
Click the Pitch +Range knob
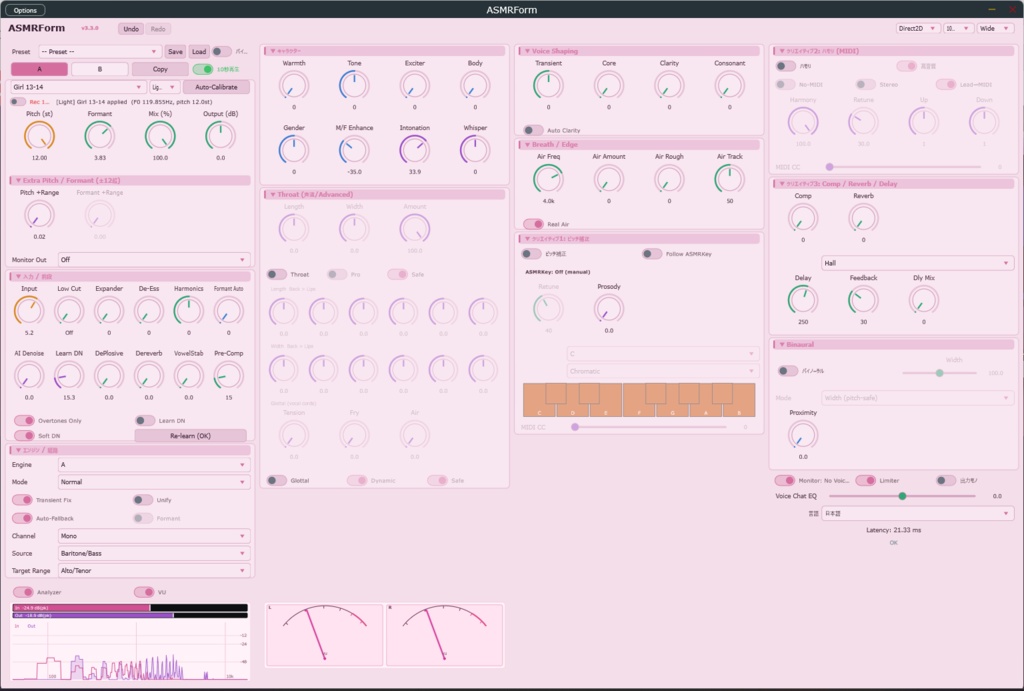pyautogui.click(x=39, y=215)
